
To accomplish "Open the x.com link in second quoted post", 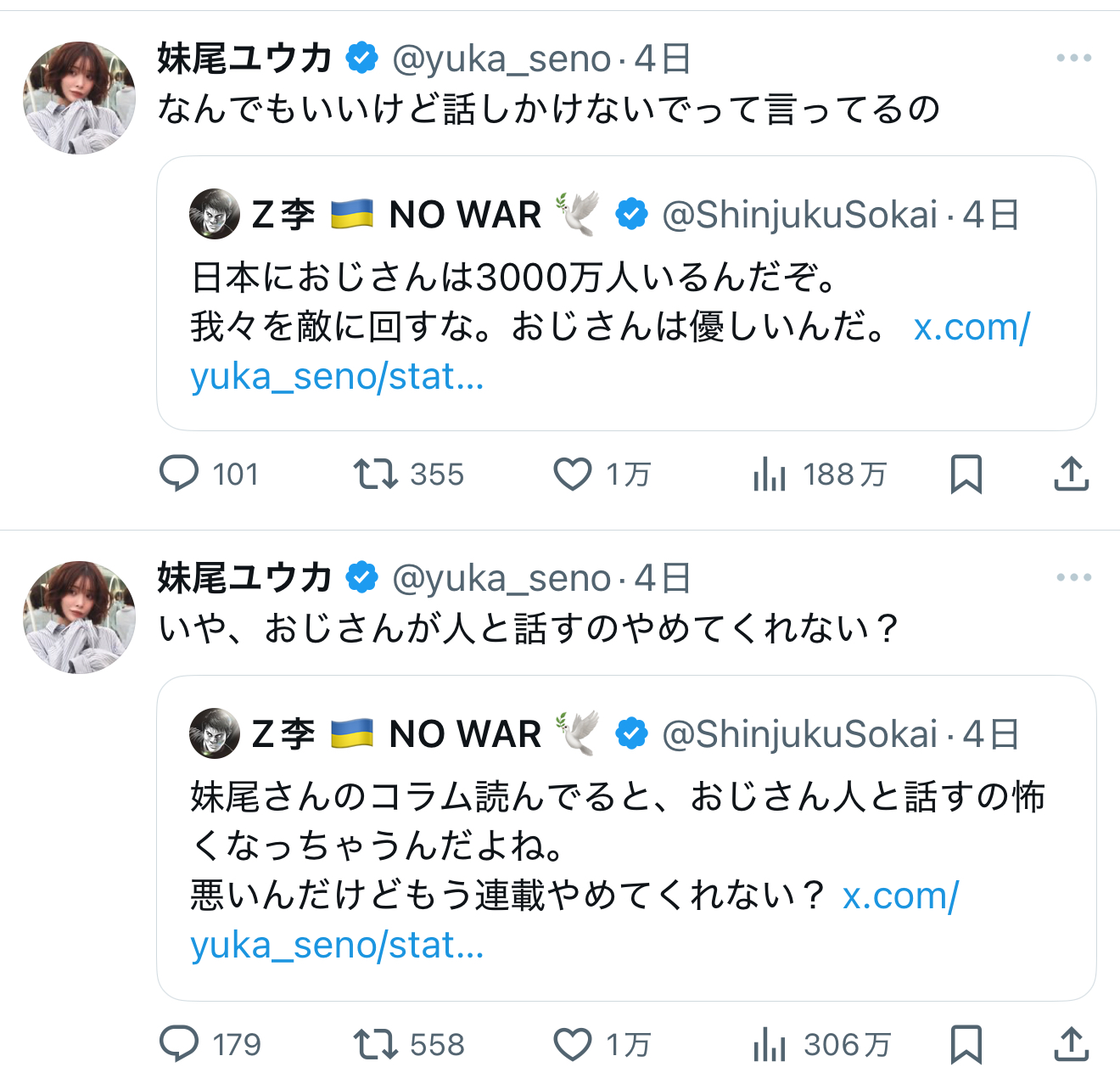I will click(x=899, y=896).
